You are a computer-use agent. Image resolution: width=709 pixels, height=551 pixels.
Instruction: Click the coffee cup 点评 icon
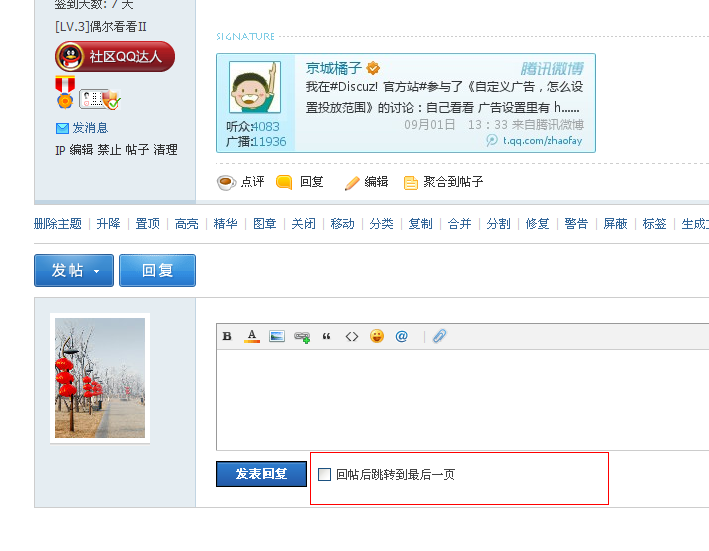[x=227, y=183]
